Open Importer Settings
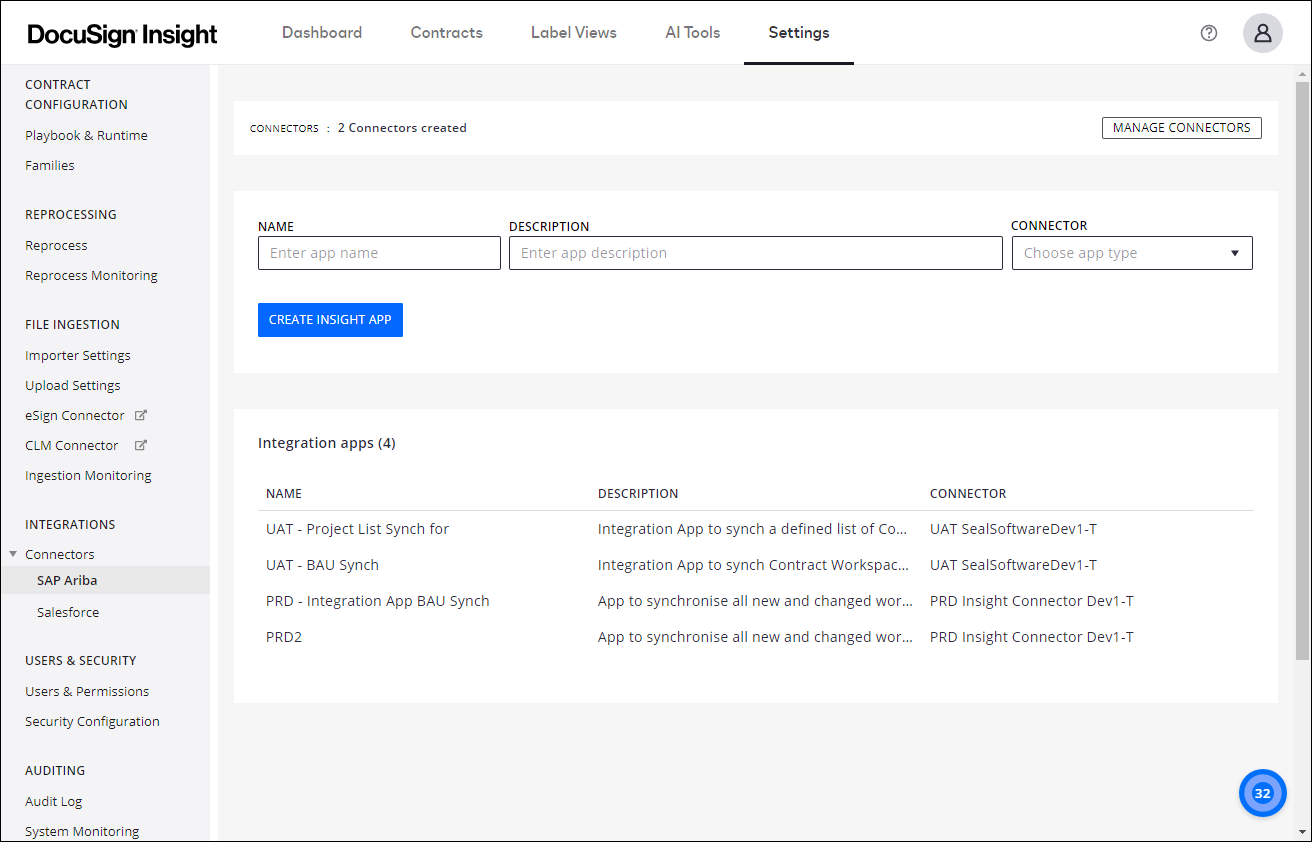 [78, 355]
